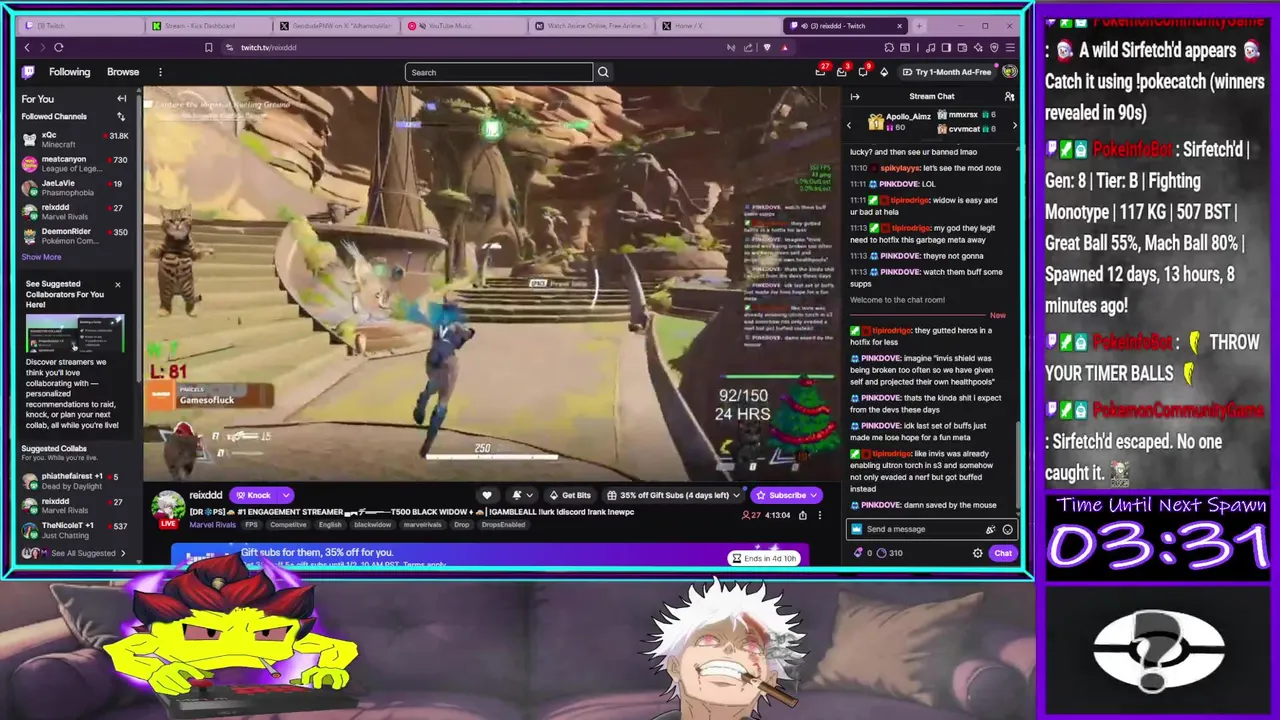Open TheNicoleT suggested collab
1280x720 pixels.
point(75,529)
